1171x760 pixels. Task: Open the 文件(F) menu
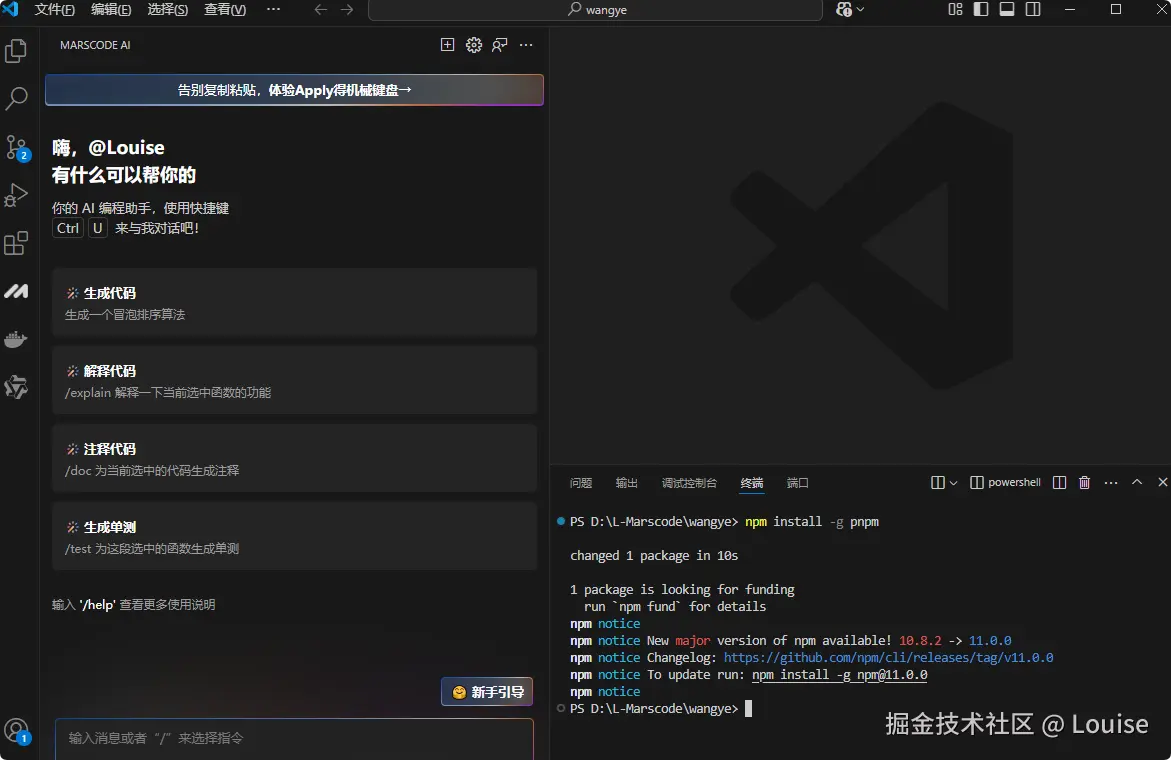click(x=55, y=10)
